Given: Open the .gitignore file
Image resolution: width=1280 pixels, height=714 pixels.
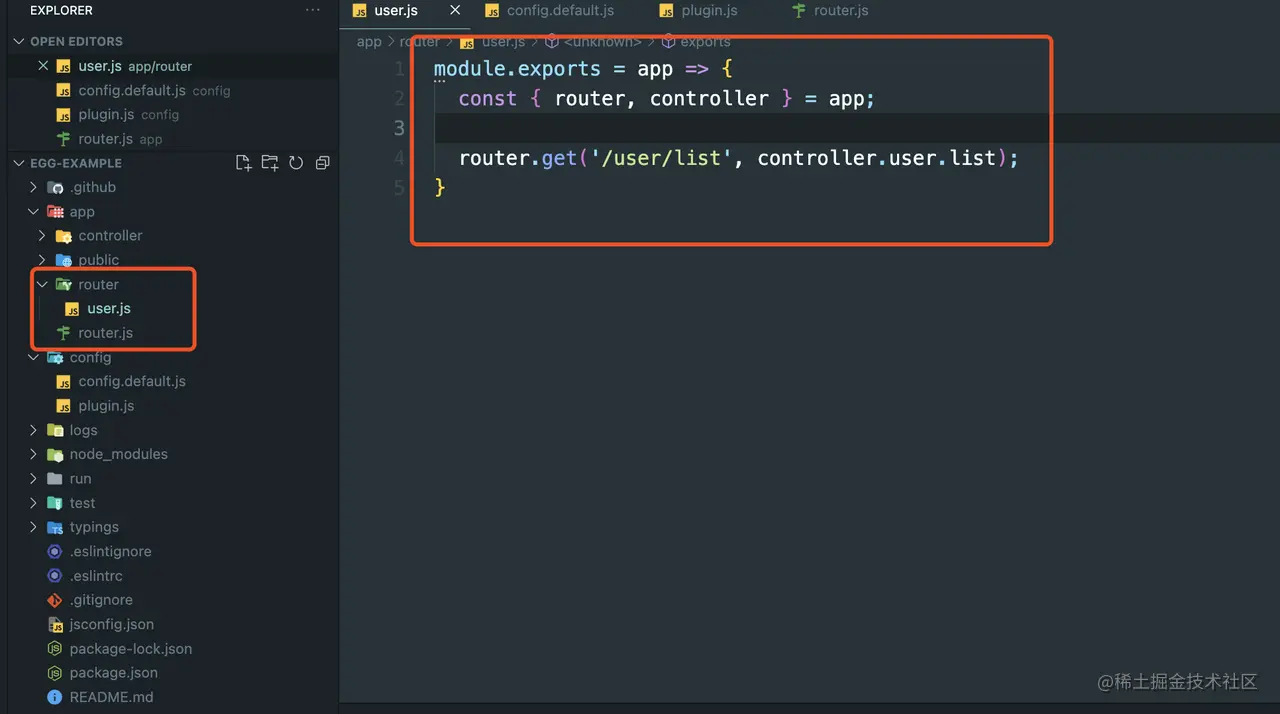Looking at the screenshot, I should coord(101,600).
